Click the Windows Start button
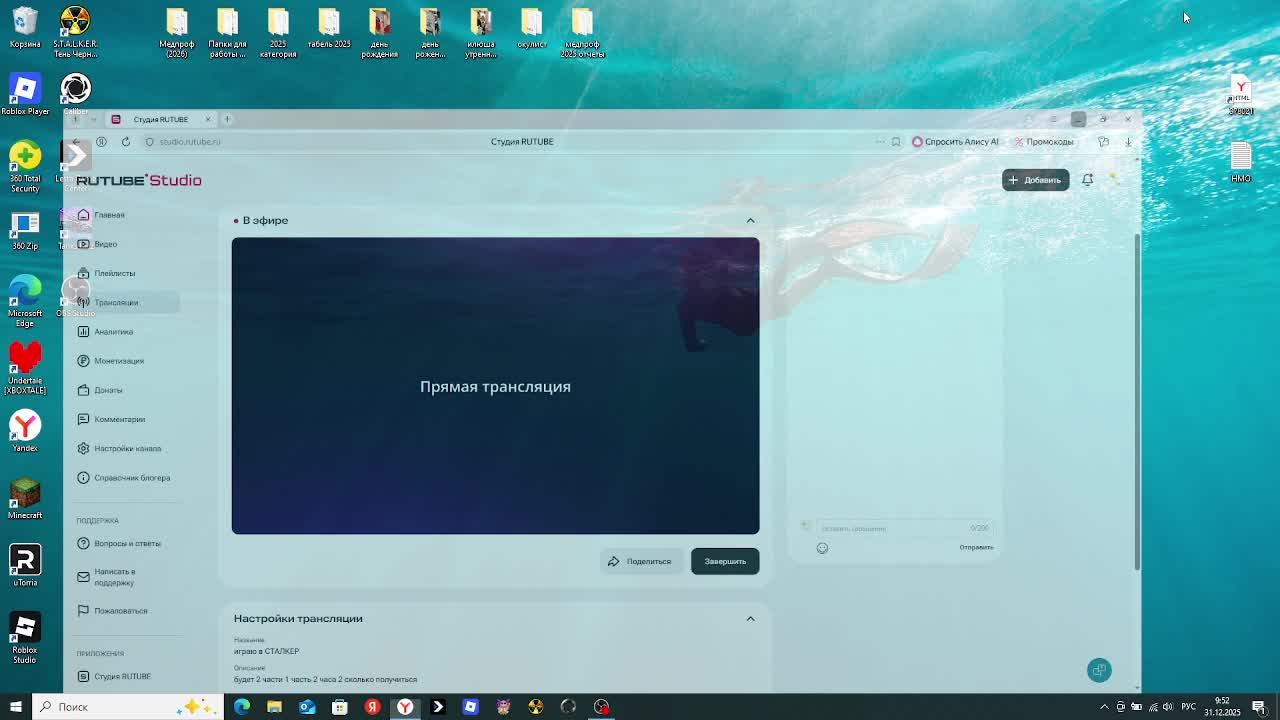1280x720 pixels. click(x=15, y=707)
